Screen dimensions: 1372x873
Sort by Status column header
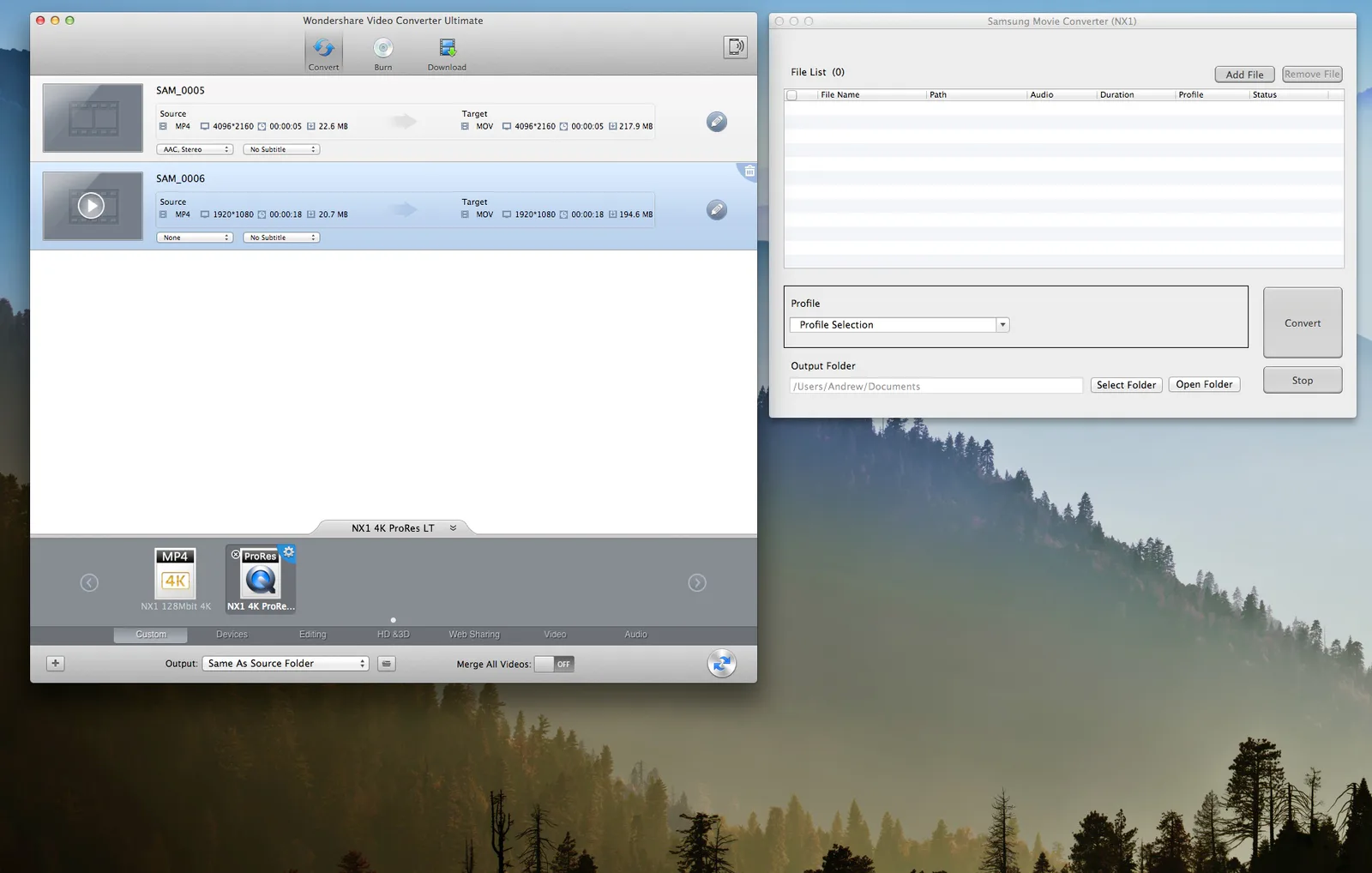coord(1288,95)
